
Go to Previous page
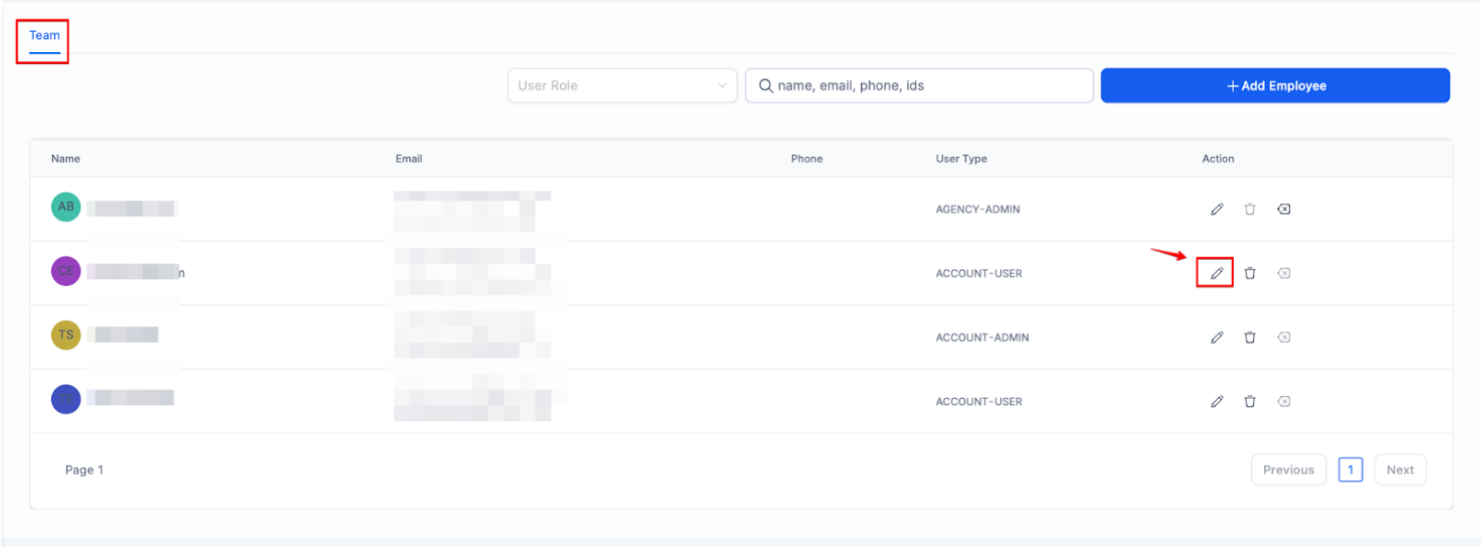pyautogui.click(x=1288, y=470)
